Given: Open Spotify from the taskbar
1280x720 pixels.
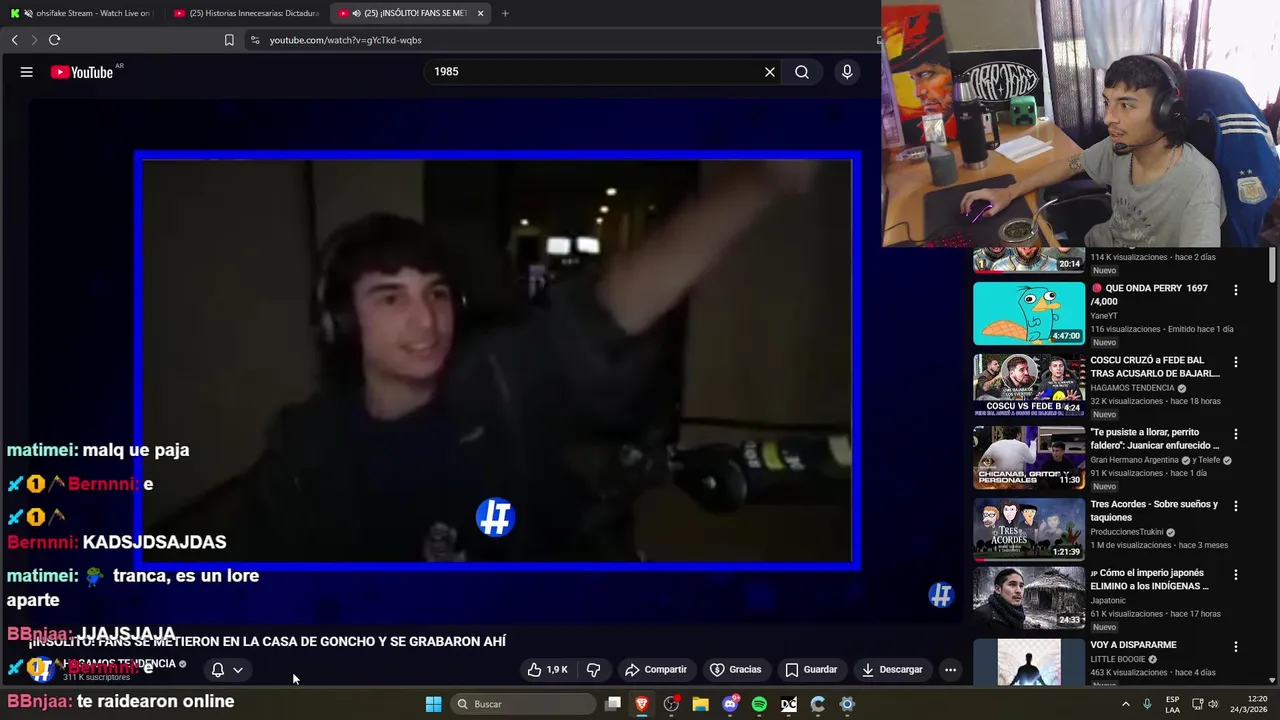Looking at the screenshot, I should point(759,704).
